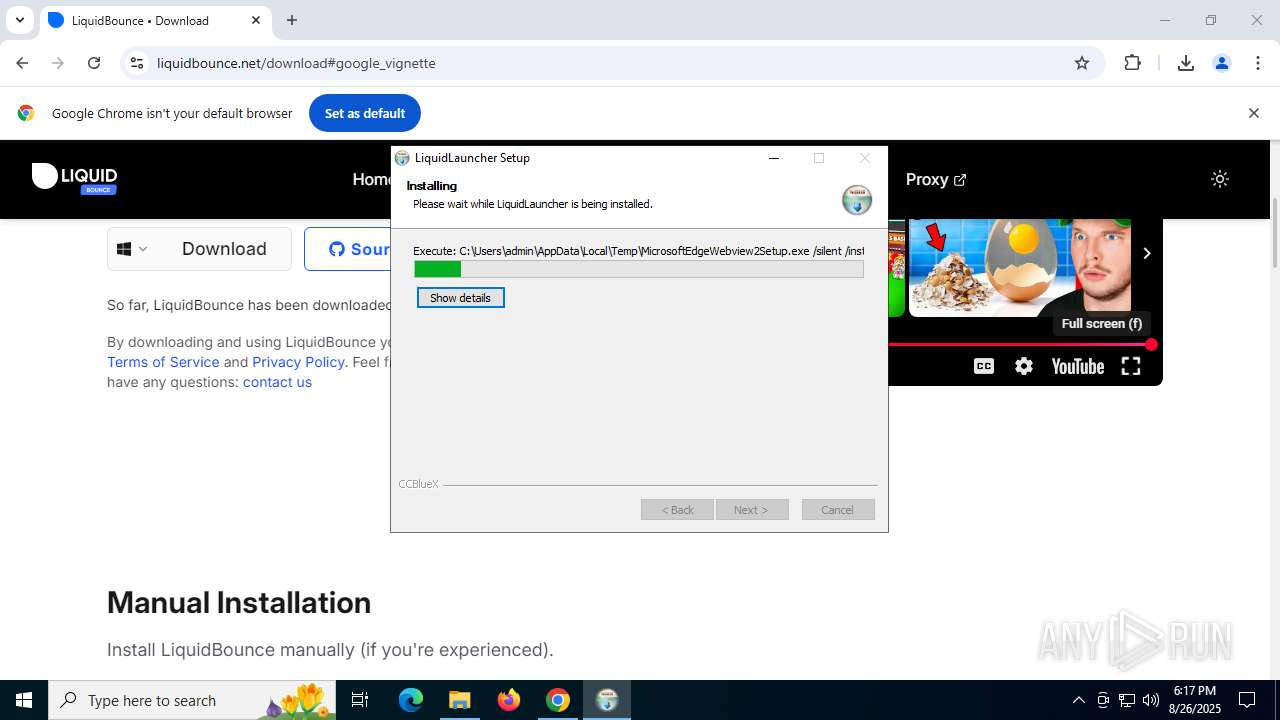The height and width of the screenshot is (720, 1280).
Task: Click the LiquidBounce logo on the website
Action: click(x=75, y=178)
